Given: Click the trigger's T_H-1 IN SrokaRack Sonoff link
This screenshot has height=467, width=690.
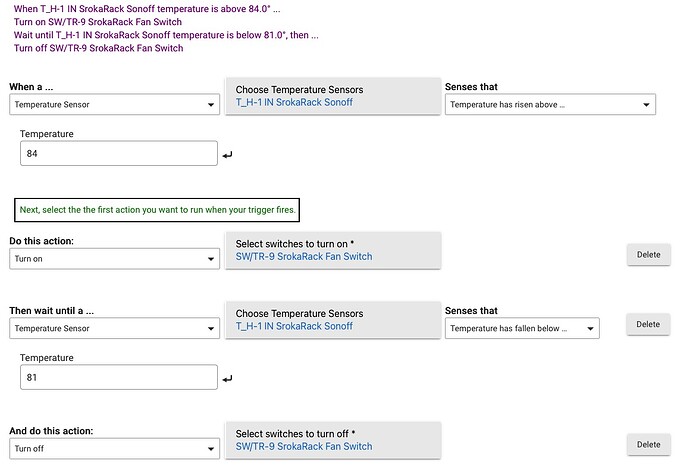Looking at the screenshot, I should 294,102.
